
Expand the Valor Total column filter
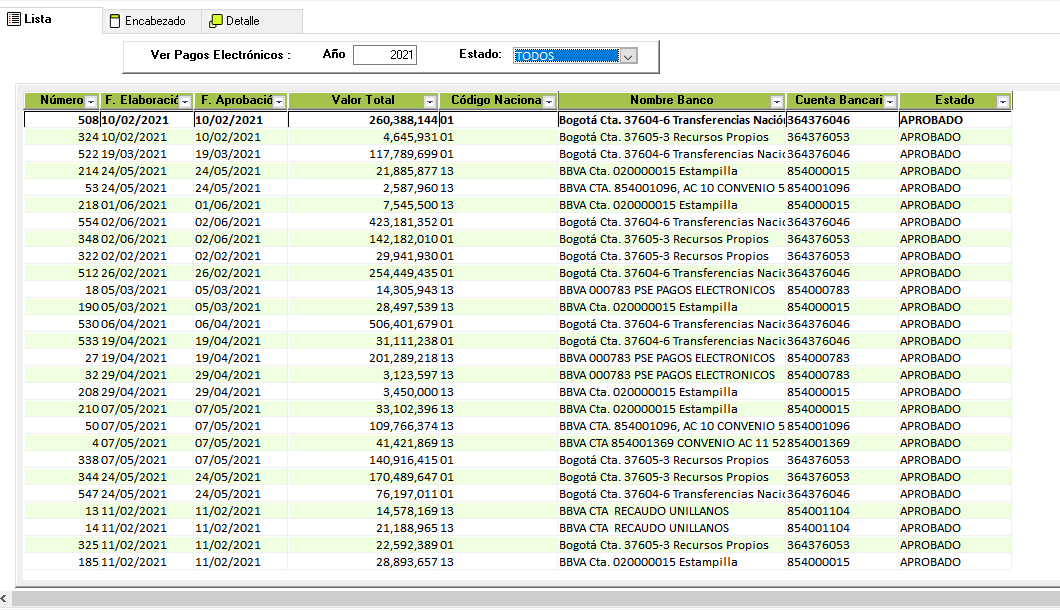coord(430,102)
